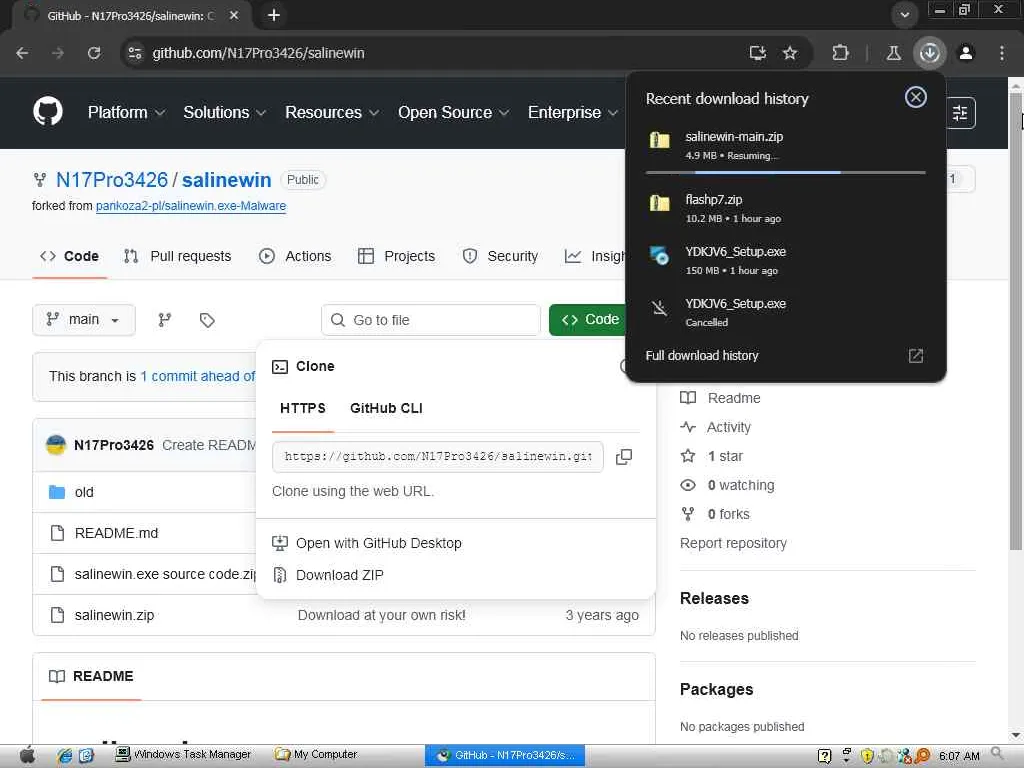Screen dimensions: 1024x768
Task: Select the HTTPS clone tab
Action: (302, 408)
